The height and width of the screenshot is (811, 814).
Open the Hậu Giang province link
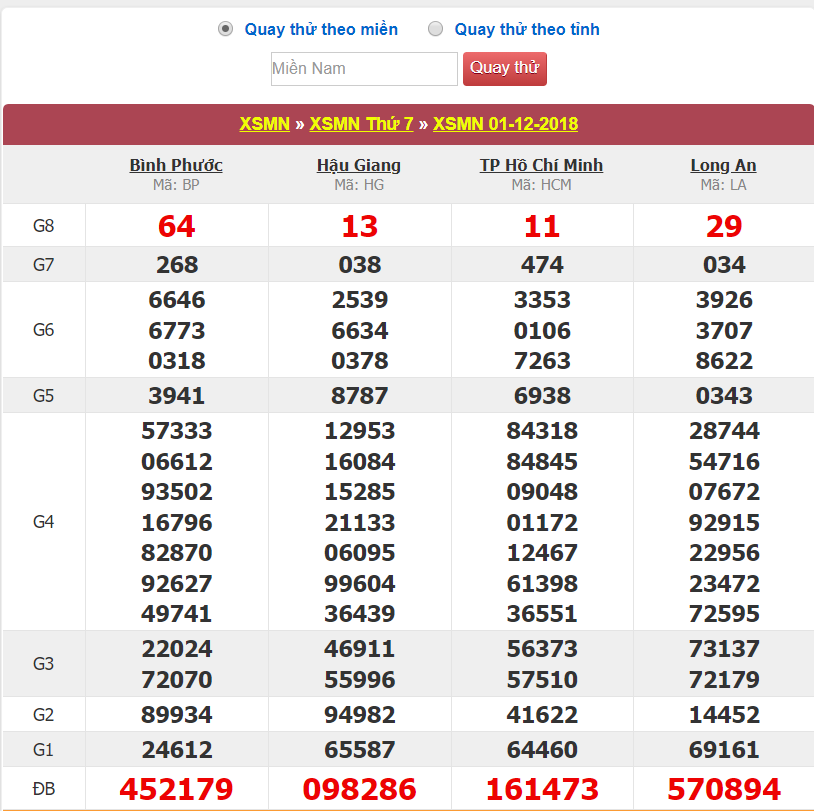359,165
